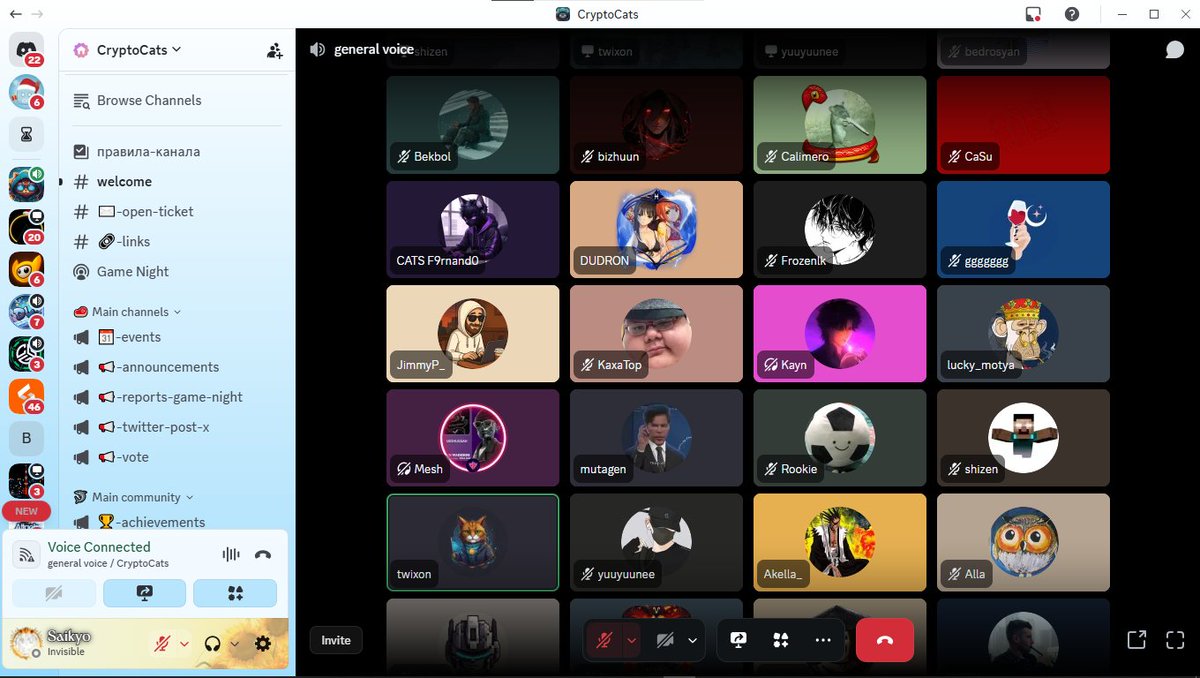
Task: Open the Santa hat server icon
Action: (x=26, y=91)
